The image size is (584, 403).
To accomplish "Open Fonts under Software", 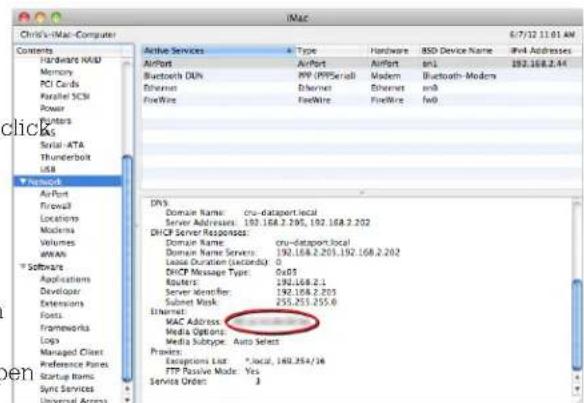I will click(x=51, y=315).
